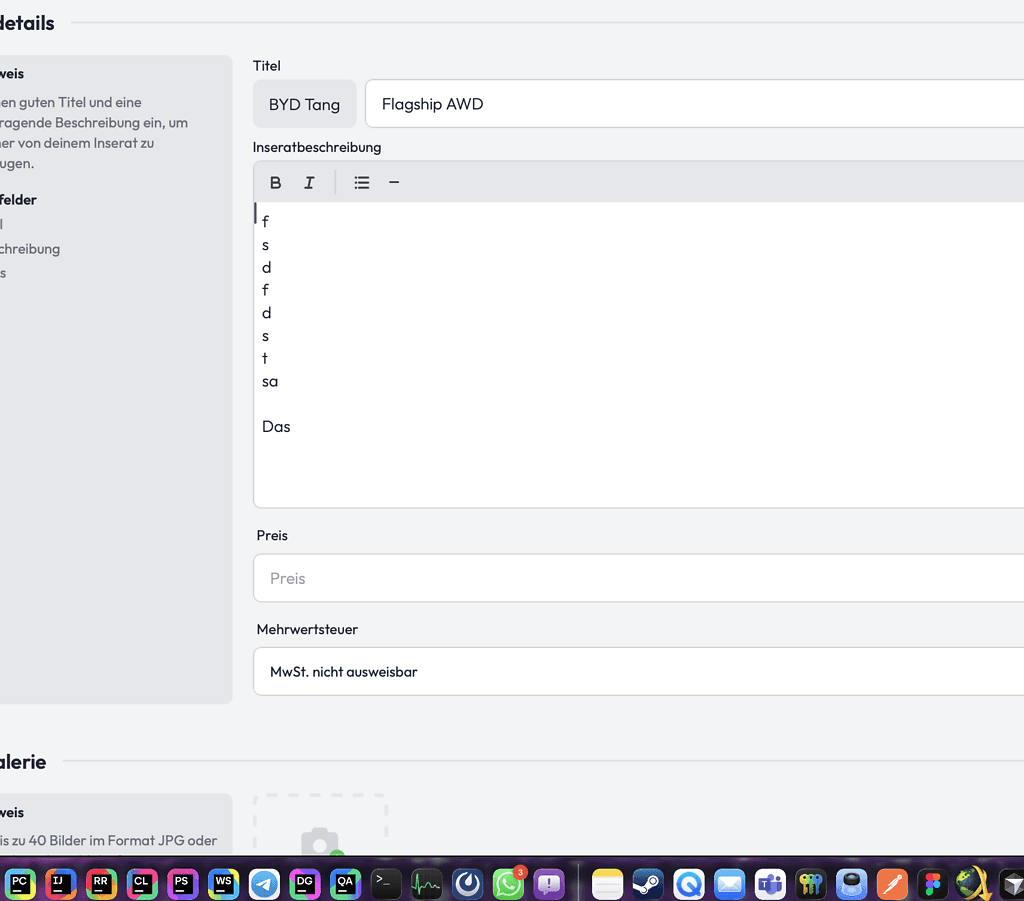The height and width of the screenshot is (901, 1024).
Task: Launch Steam from the dock
Action: [x=648, y=883]
